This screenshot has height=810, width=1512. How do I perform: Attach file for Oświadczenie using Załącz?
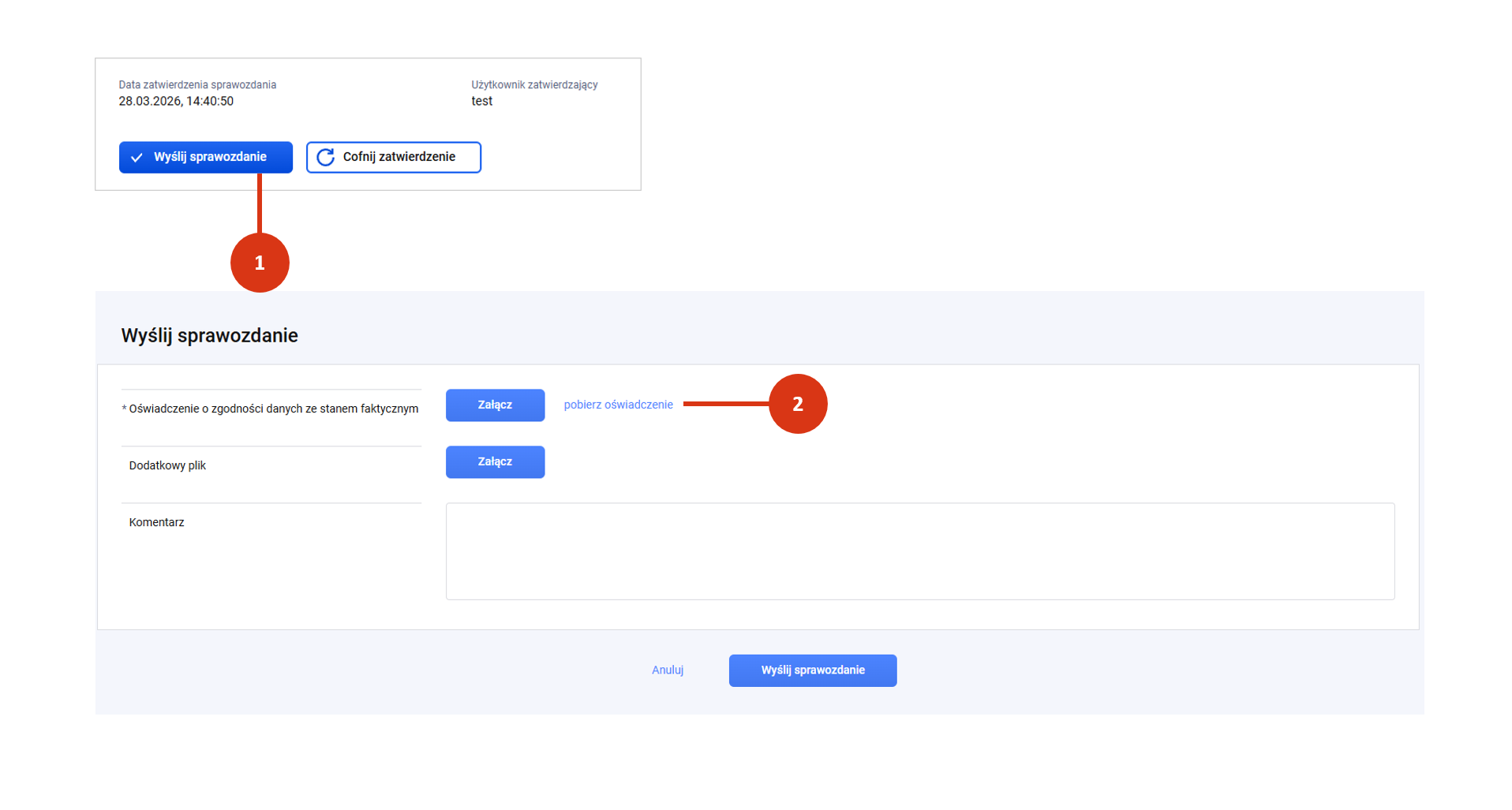point(495,405)
